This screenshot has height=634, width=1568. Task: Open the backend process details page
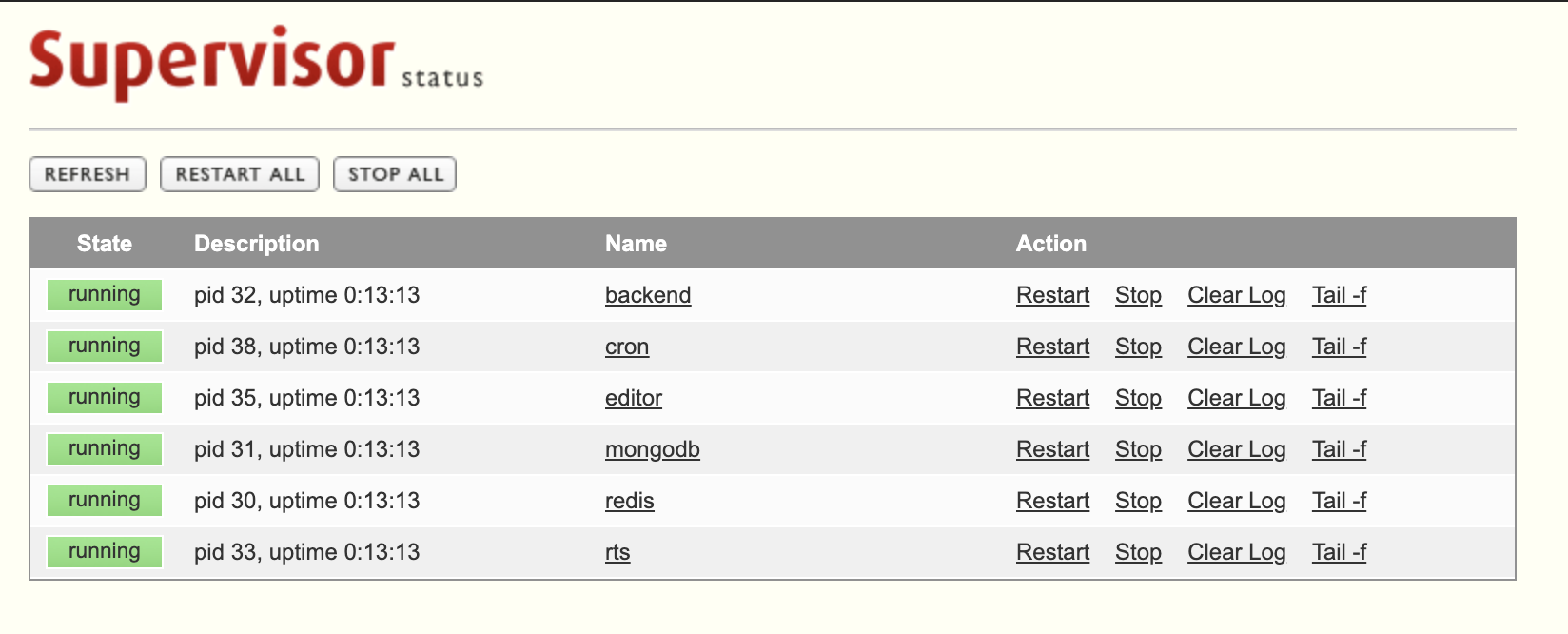(x=648, y=295)
